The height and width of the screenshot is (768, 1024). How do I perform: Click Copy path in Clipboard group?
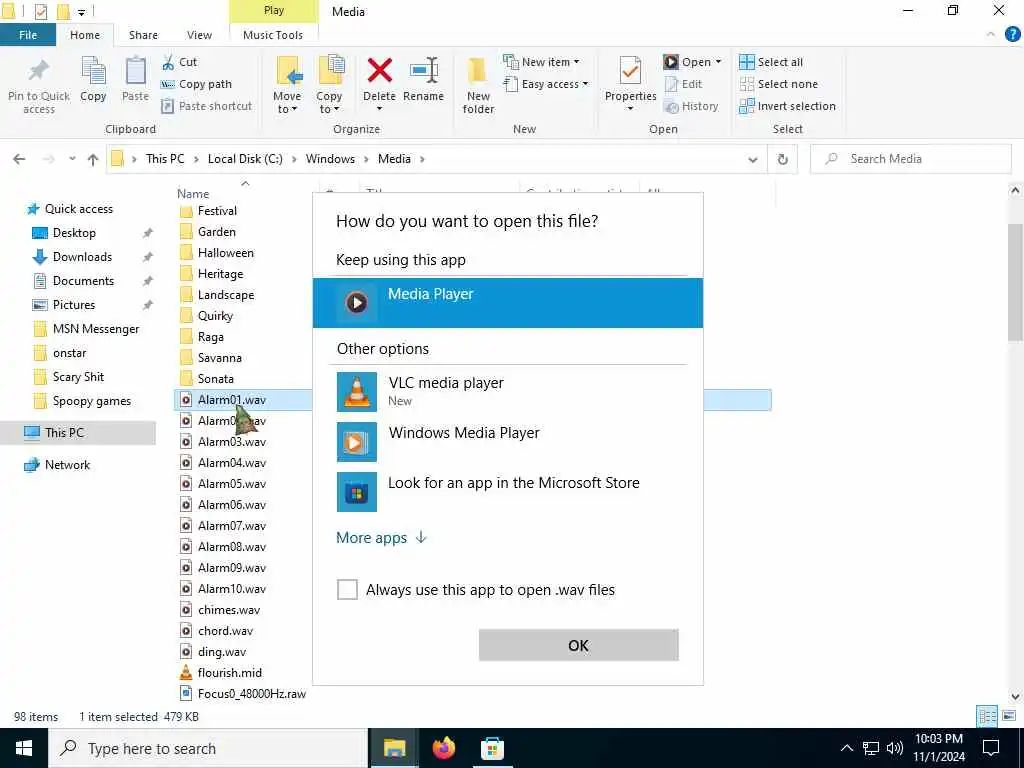(x=197, y=84)
